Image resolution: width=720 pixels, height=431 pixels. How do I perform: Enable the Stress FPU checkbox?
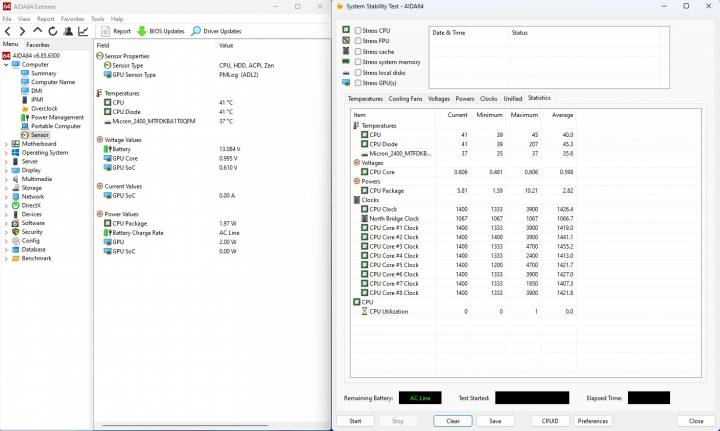coord(358,41)
